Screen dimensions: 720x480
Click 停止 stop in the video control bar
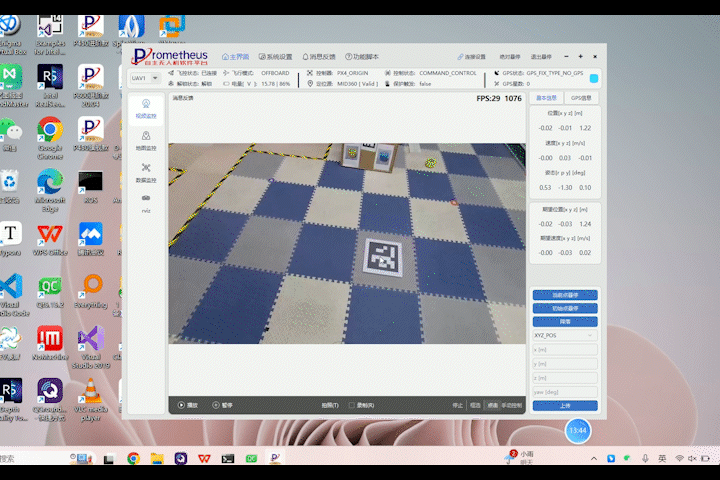pos(457,405)
